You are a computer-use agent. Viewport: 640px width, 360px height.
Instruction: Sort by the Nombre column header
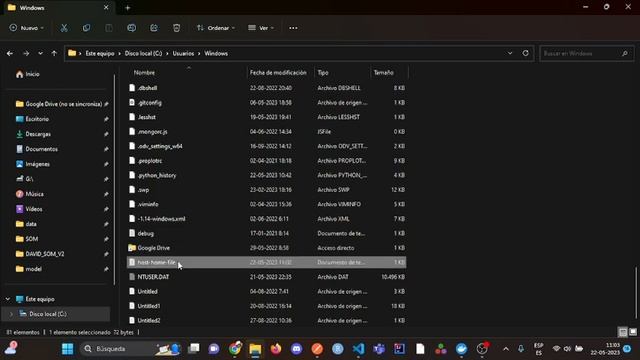[144, 73]
